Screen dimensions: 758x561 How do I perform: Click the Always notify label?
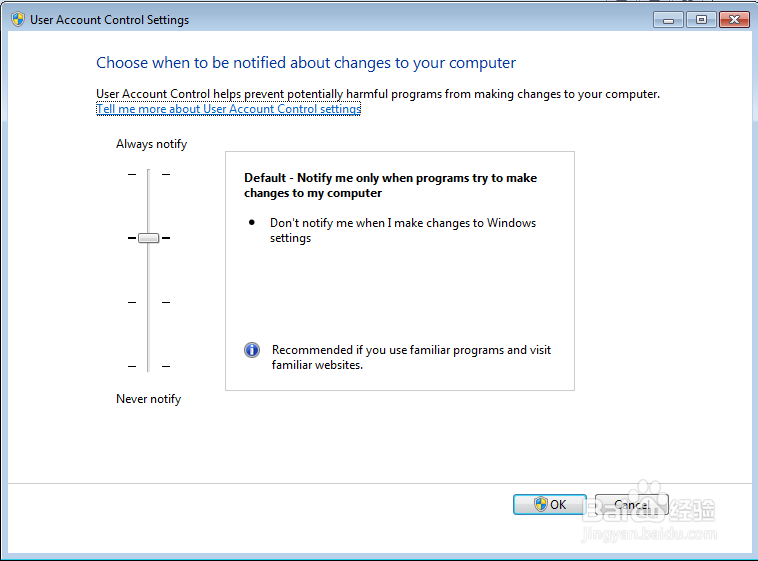coord(151,144)
